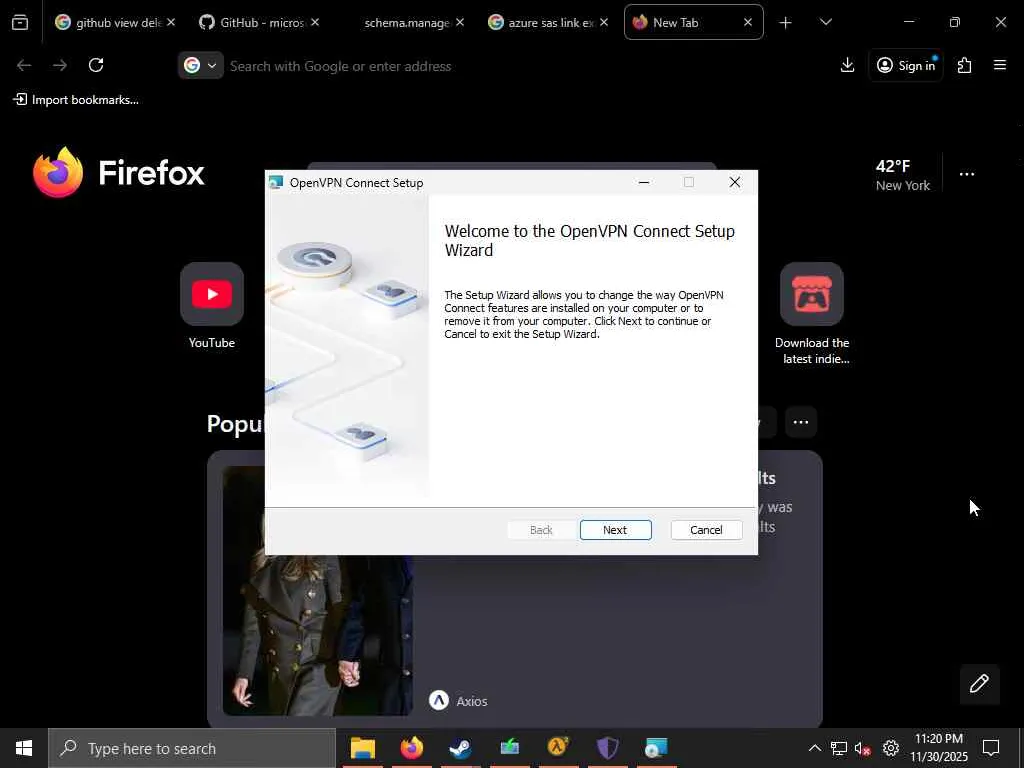Click the 42°F New York weather widget
This screenshot has width=1024, height=768.
click(x=903, y=175)
